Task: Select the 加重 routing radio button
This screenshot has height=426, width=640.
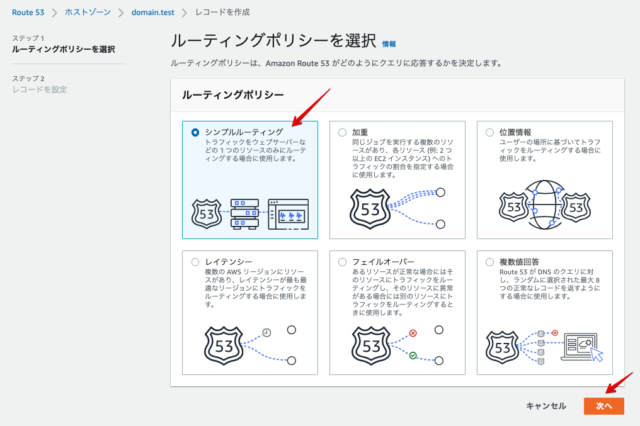Action: tap(342, 132)
